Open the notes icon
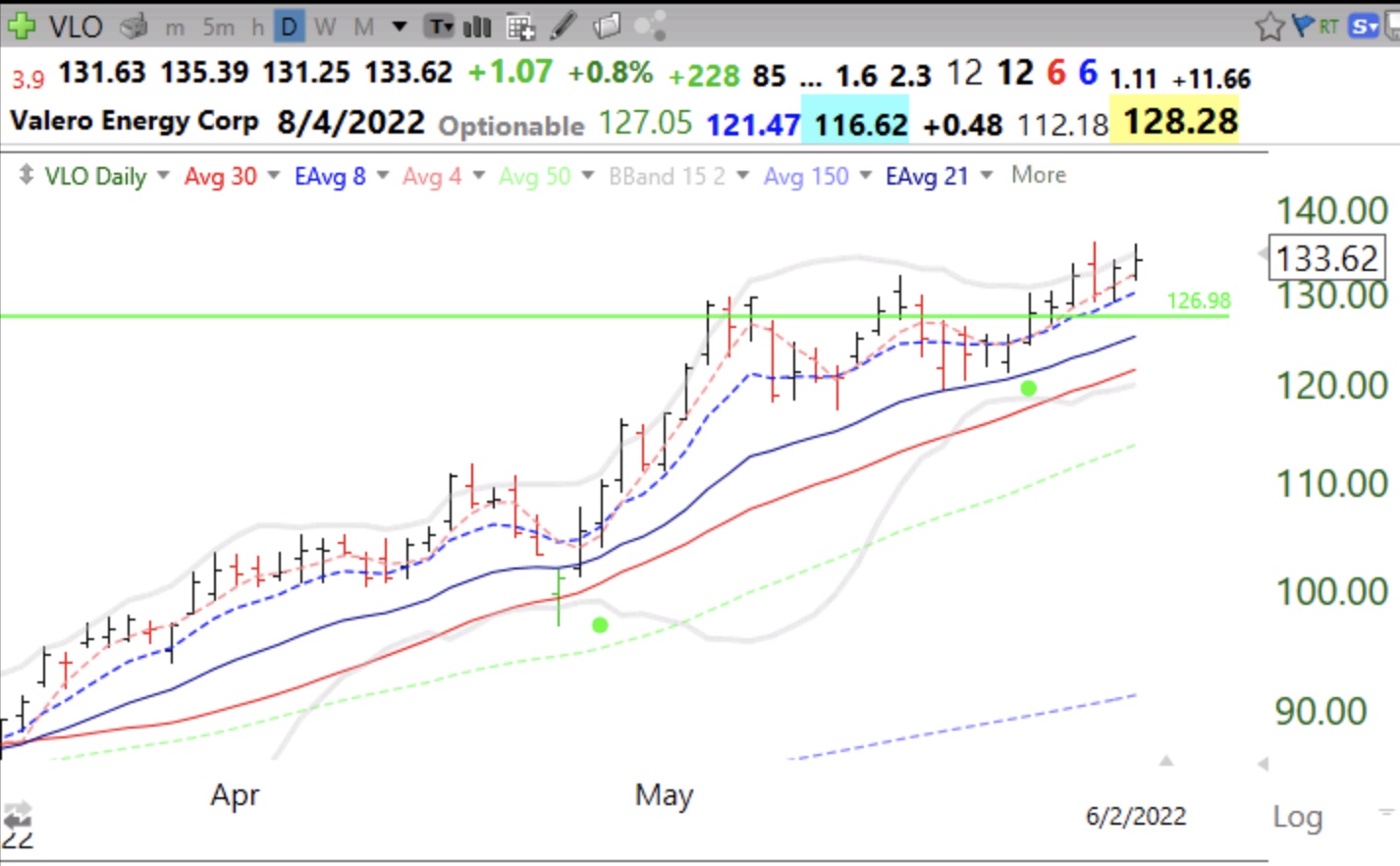 click(607, 26)
